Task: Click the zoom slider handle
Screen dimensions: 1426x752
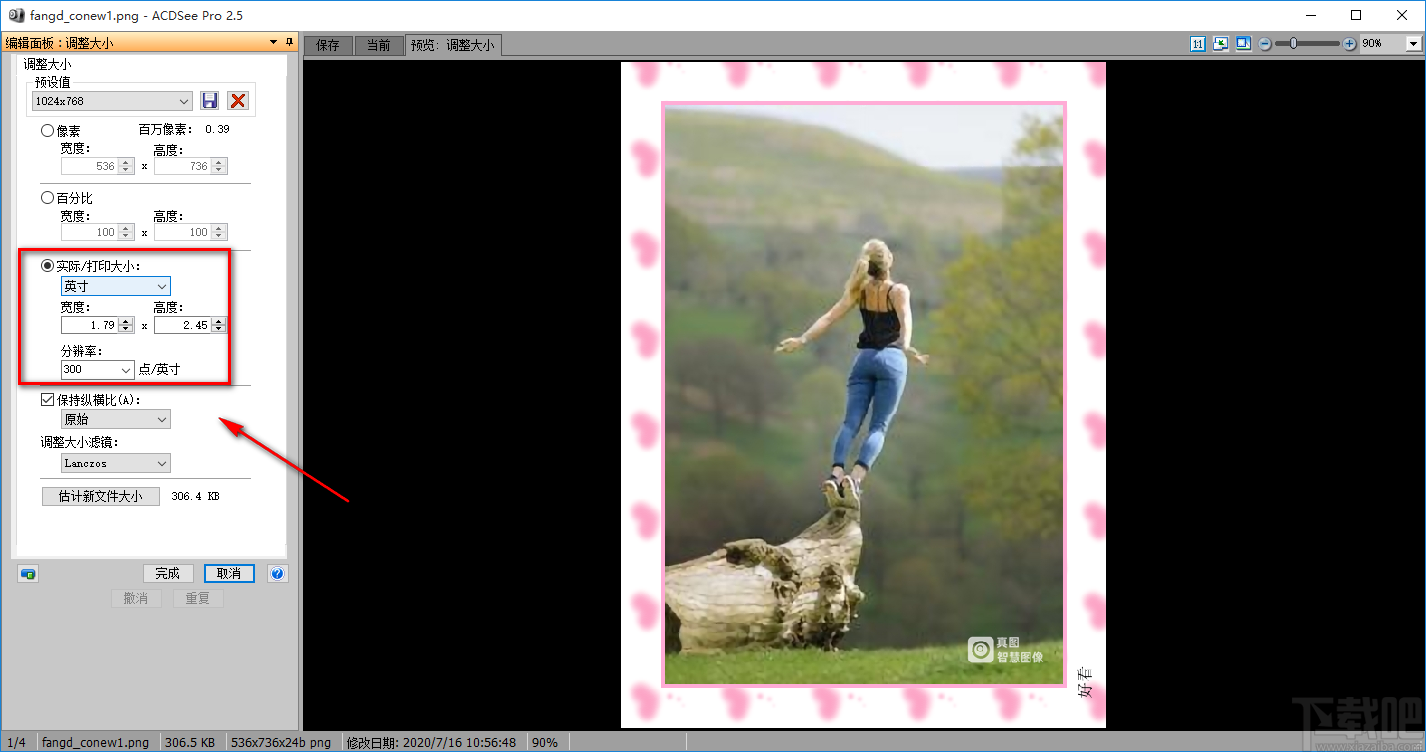Action: (1294, 44)
